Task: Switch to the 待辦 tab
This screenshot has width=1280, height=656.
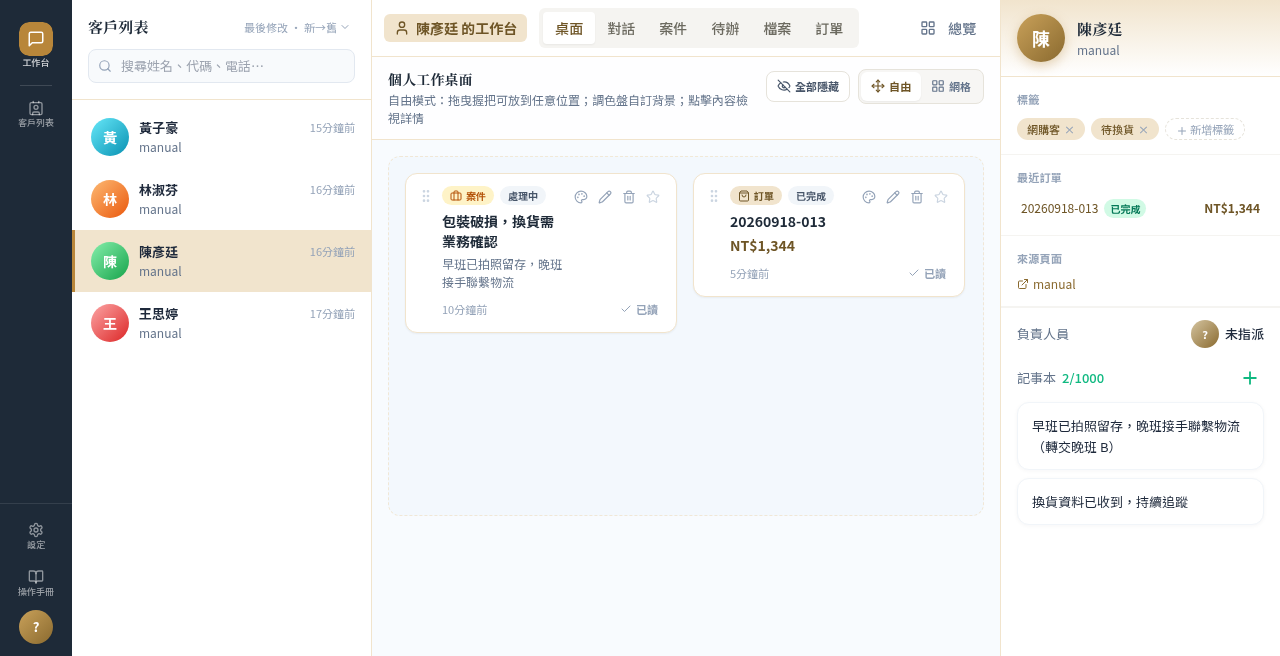Action: pos(725,28)
